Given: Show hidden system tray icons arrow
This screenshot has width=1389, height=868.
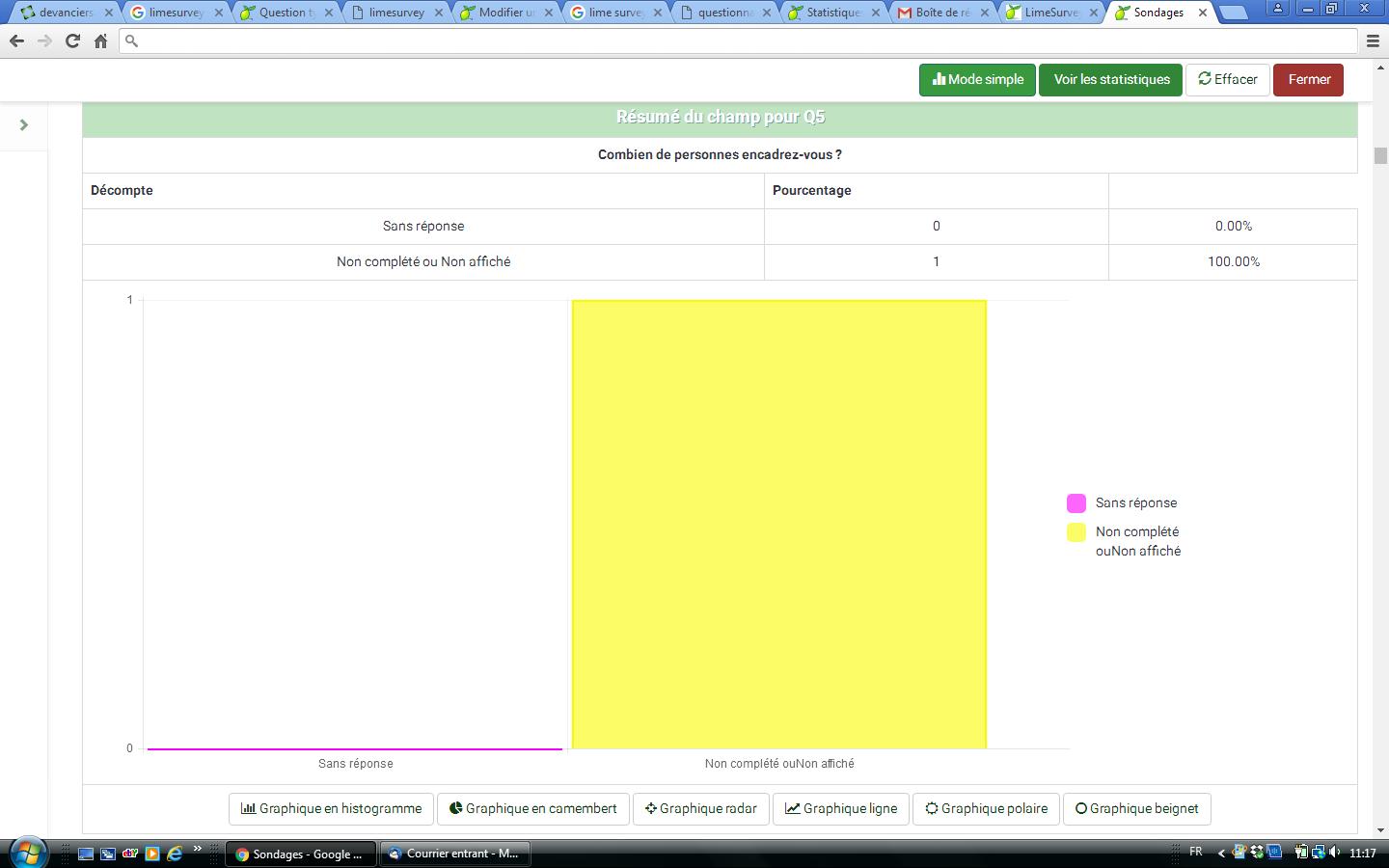Looking at the screenshot, I should click(1221, 853).
